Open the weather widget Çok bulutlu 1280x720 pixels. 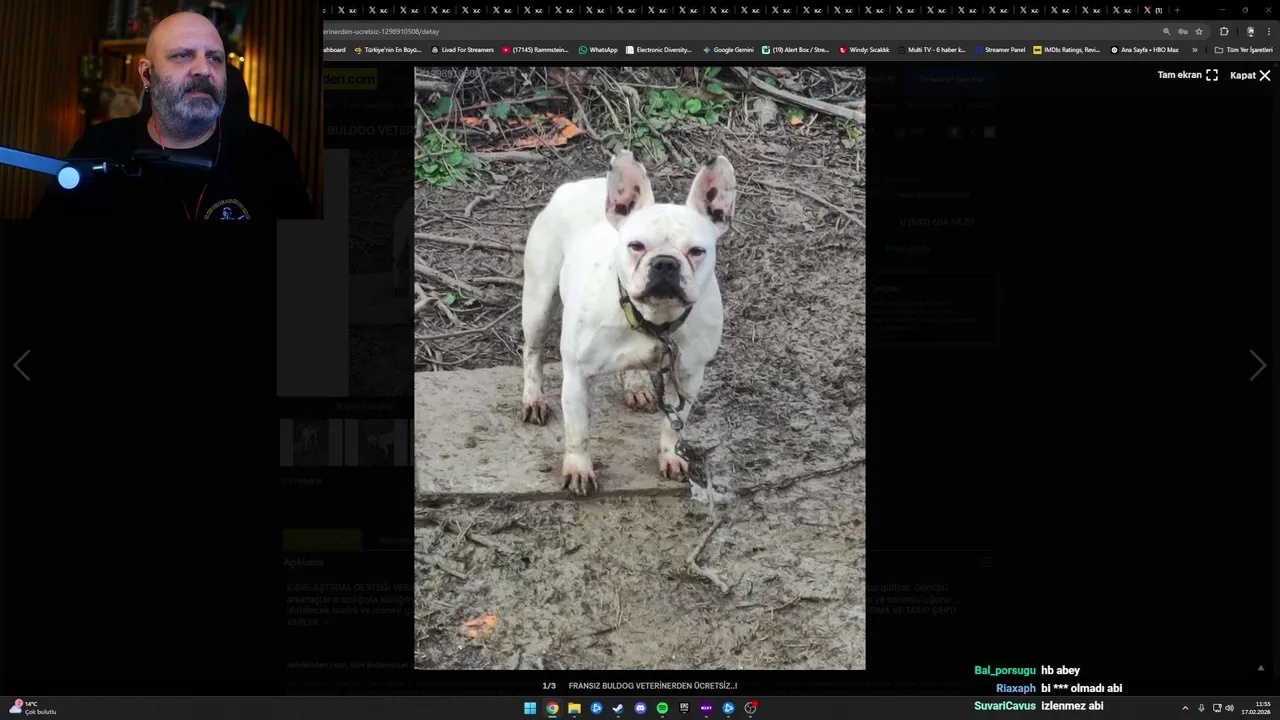(x=33, y=708)
